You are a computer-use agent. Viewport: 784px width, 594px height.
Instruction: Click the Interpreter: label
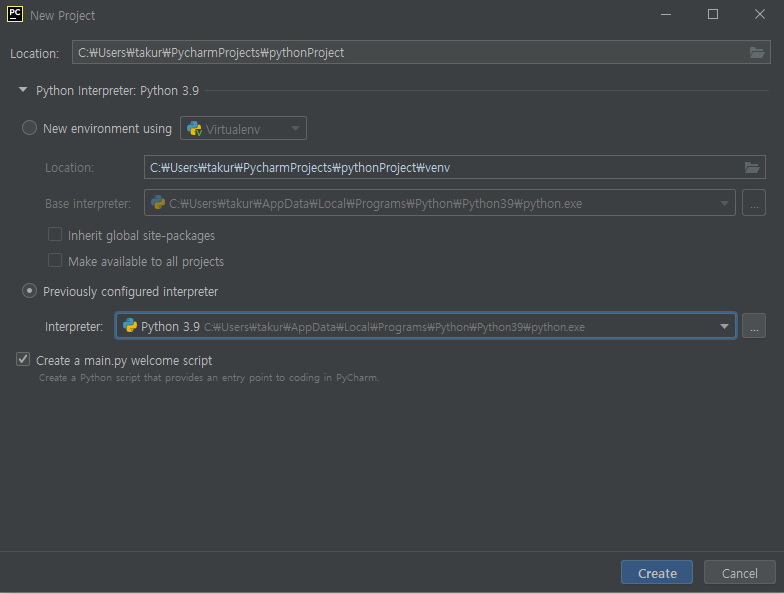pyautogui.click(x=74, y=326)
